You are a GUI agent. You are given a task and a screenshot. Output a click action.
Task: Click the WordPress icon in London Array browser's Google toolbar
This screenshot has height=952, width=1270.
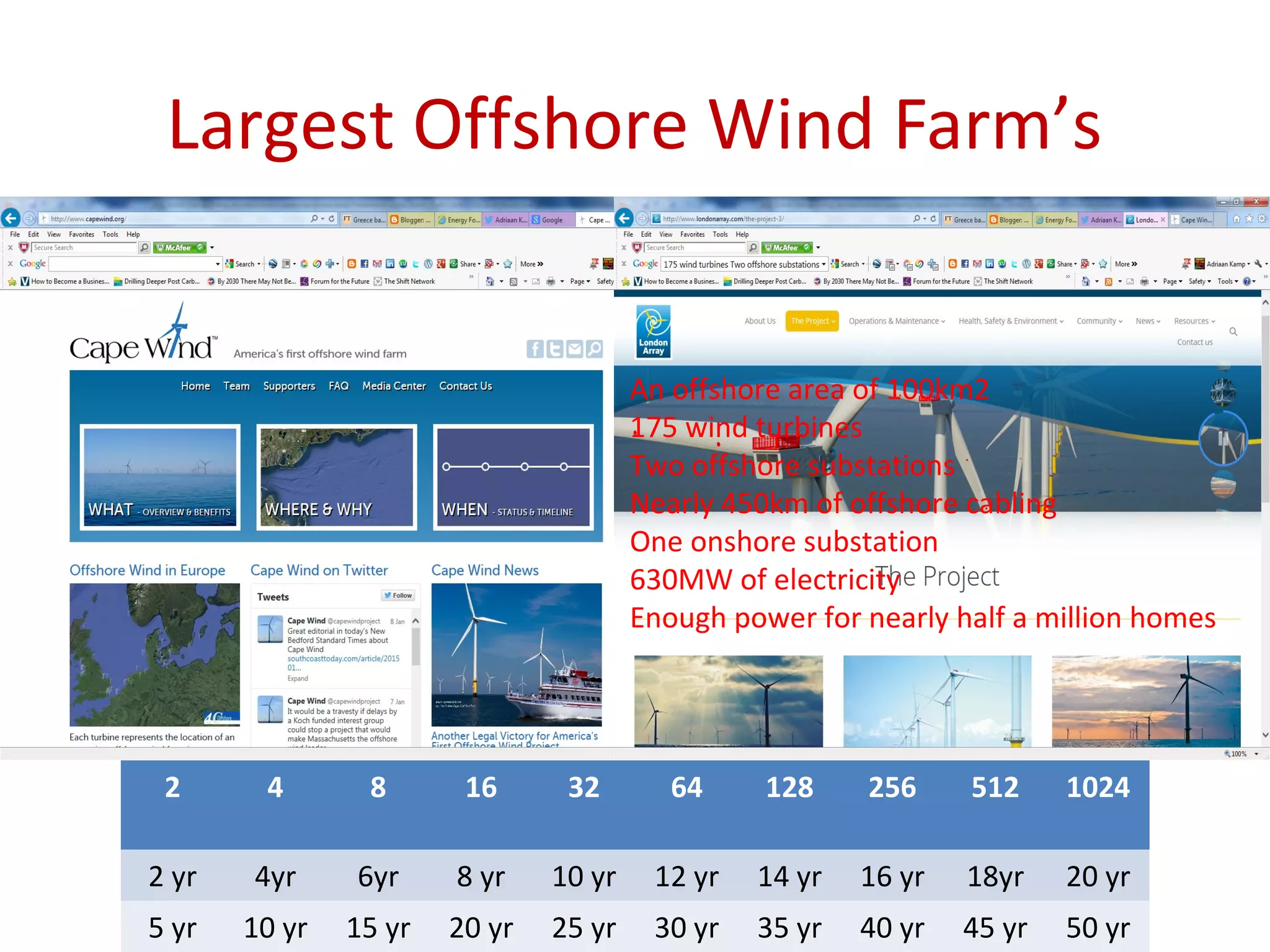[1026, 264]
